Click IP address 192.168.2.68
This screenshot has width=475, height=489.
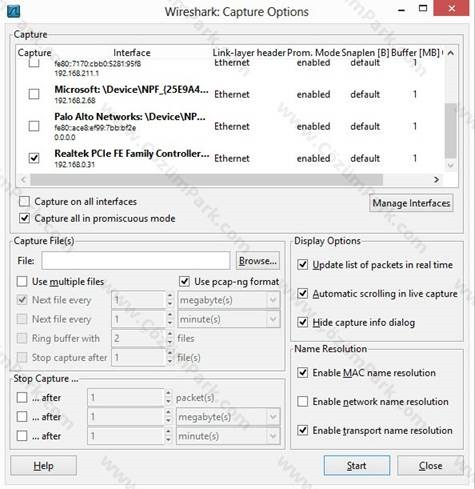[75, 100]
